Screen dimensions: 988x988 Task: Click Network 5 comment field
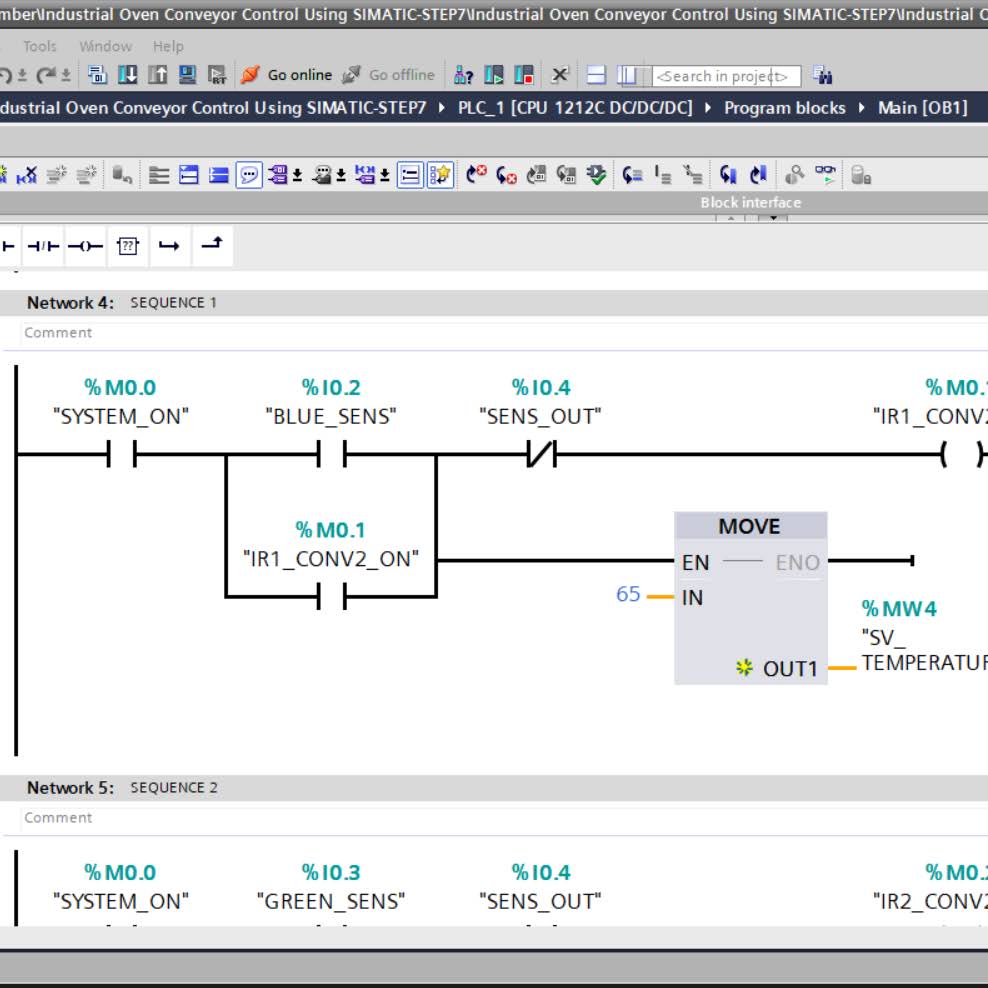[x=504, y=818]
